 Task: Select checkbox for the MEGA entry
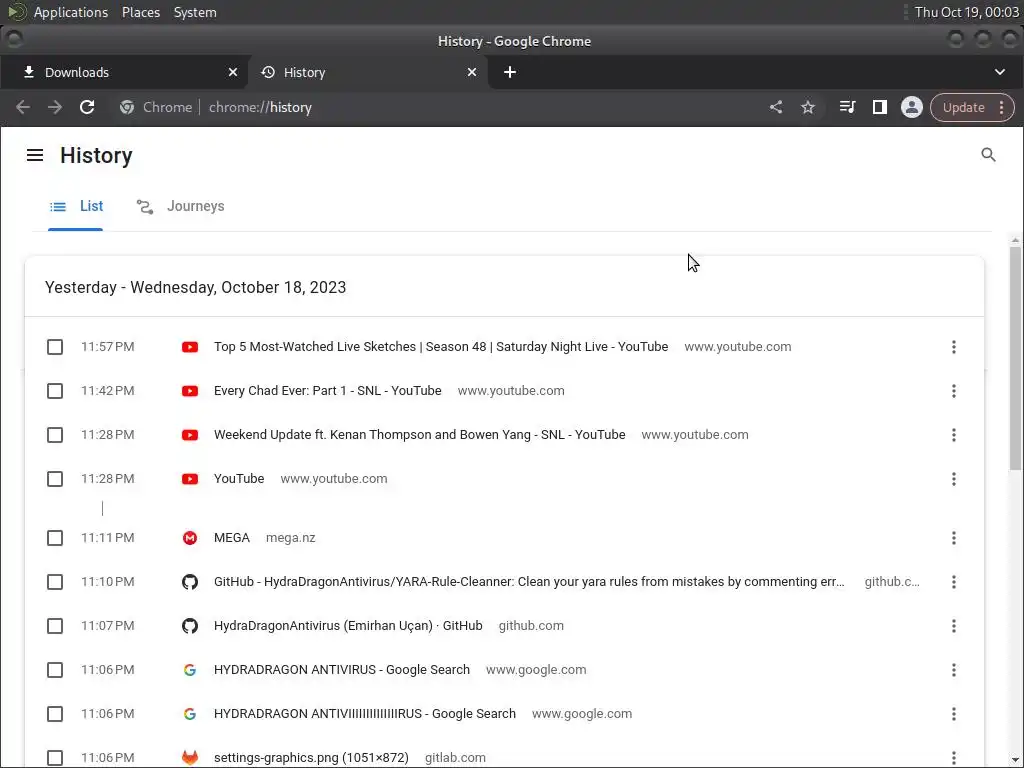55,538
